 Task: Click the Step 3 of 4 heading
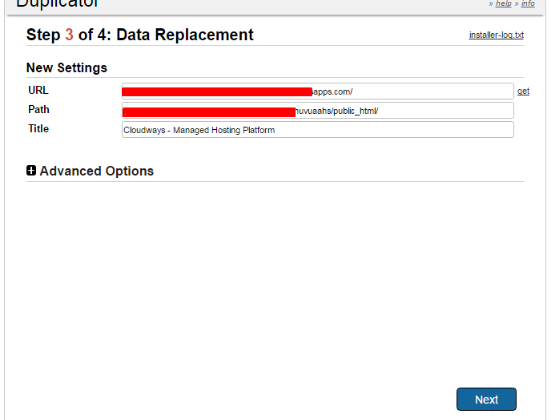click(x=140, y=35)
